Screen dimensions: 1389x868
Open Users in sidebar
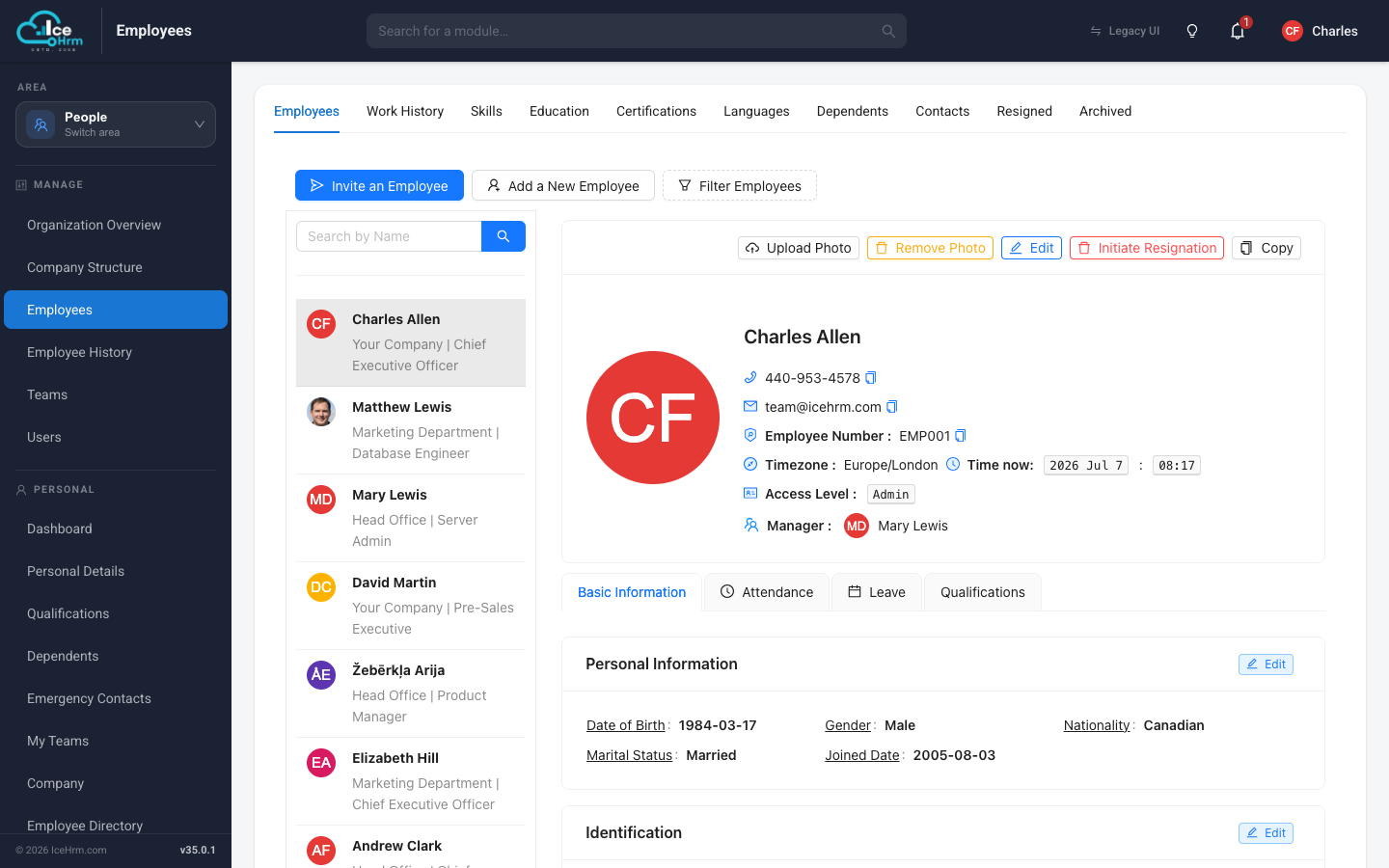coord(116,437)
